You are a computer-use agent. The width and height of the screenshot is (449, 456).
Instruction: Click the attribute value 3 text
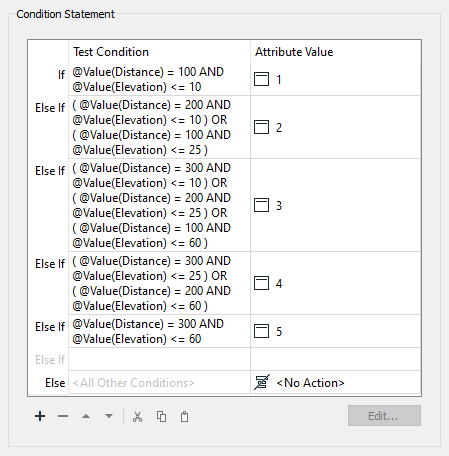(x=279, y=205)
